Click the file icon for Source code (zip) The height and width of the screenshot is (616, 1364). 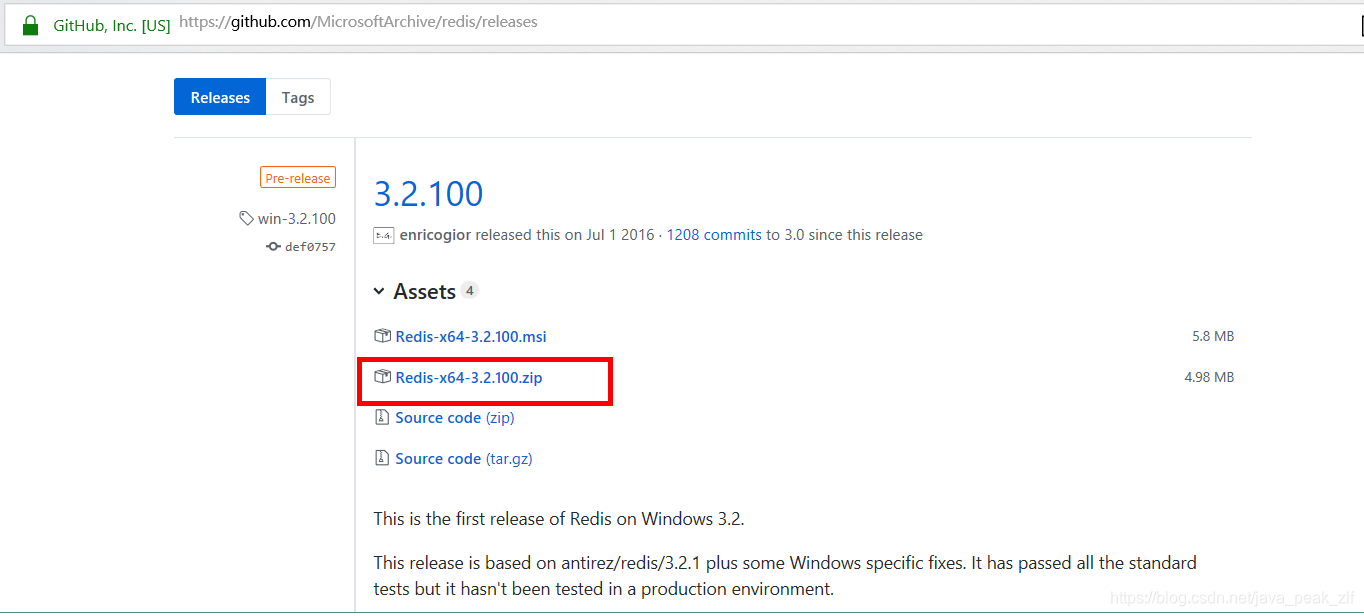(x=381, y=418)
